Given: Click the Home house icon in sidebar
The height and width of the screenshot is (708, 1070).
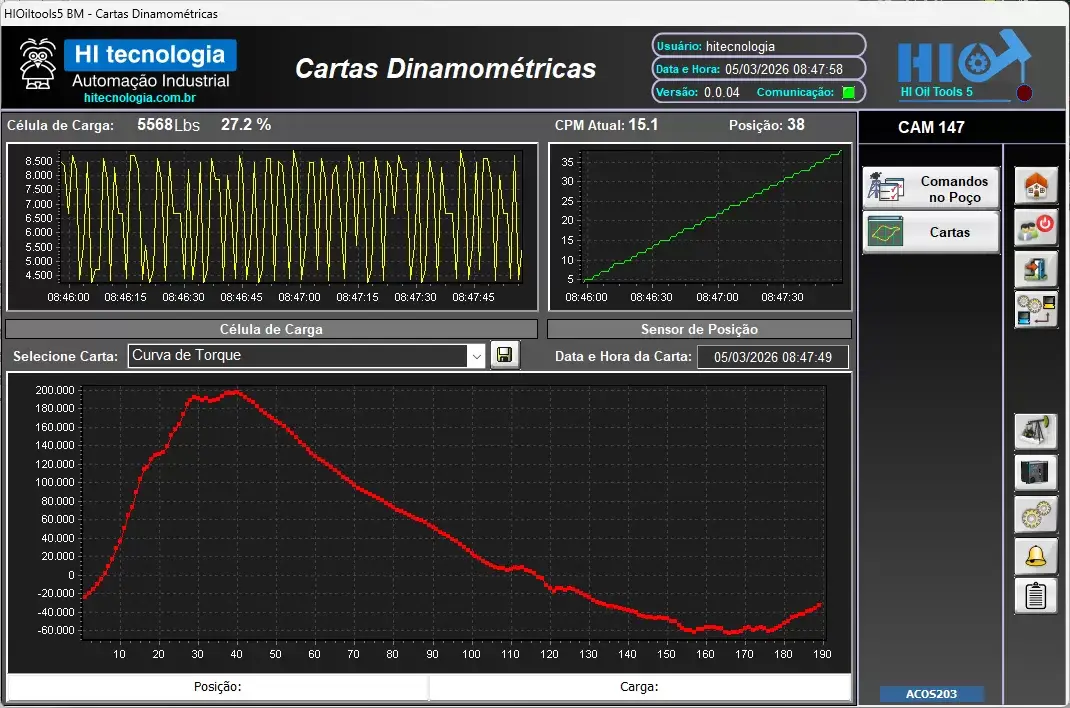Looking at the screenshot, I should tap(1036, 186).
